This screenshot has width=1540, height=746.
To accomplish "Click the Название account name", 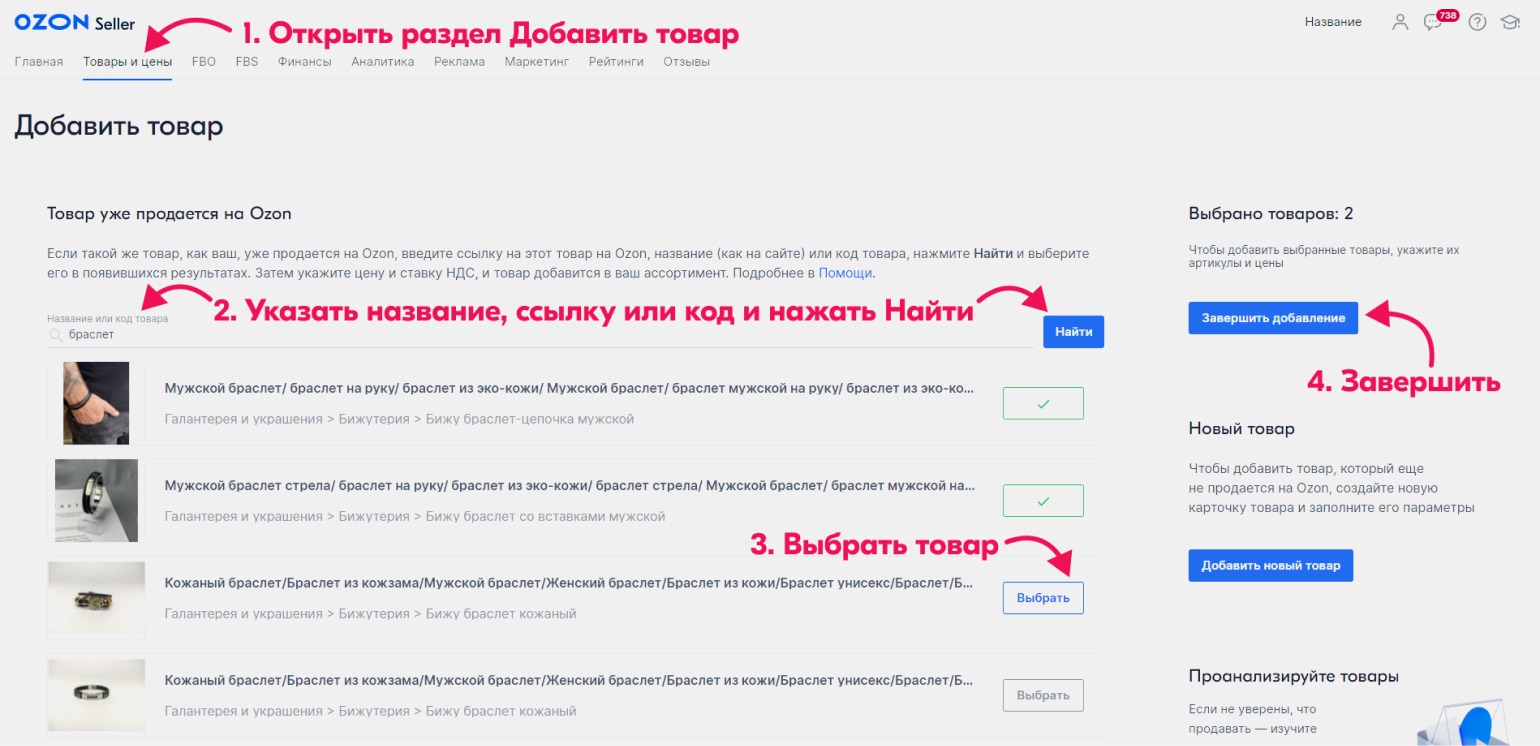I will [x=1333, y=22].
